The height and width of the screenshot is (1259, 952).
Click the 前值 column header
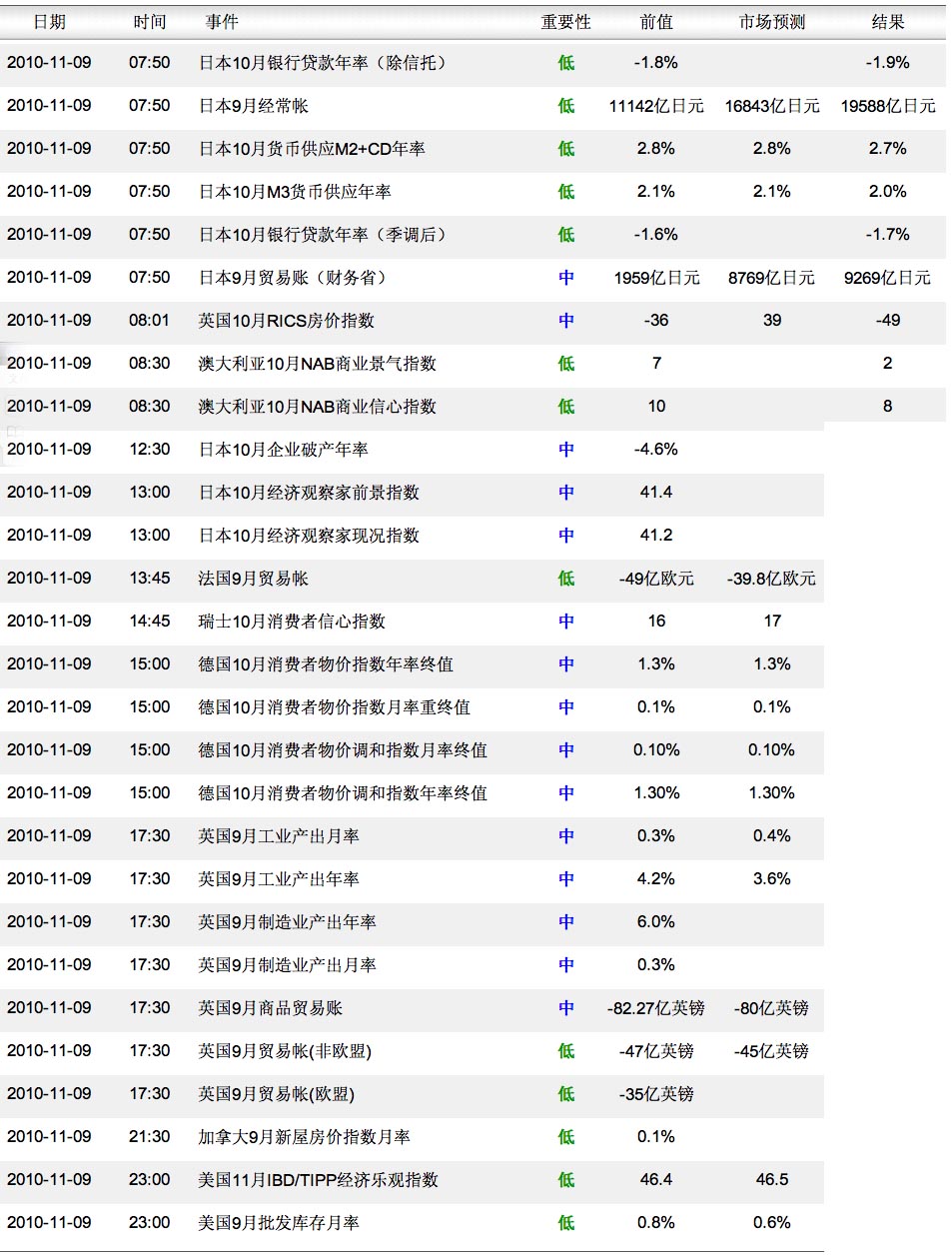click(656, 22)
